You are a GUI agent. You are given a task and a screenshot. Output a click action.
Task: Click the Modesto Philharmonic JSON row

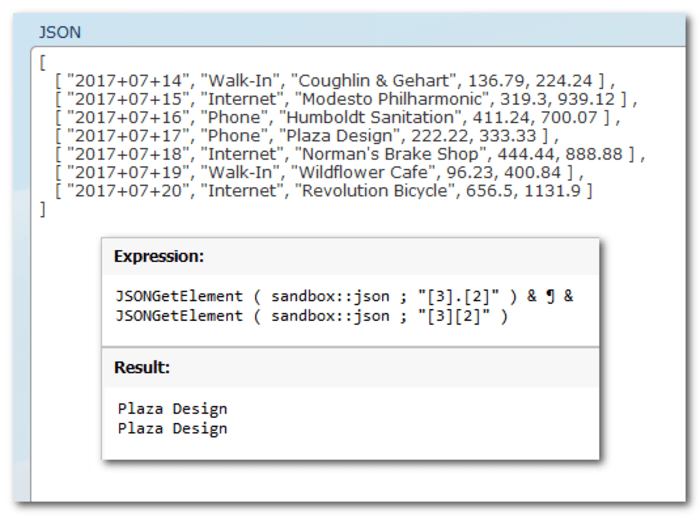click(346, 99)
